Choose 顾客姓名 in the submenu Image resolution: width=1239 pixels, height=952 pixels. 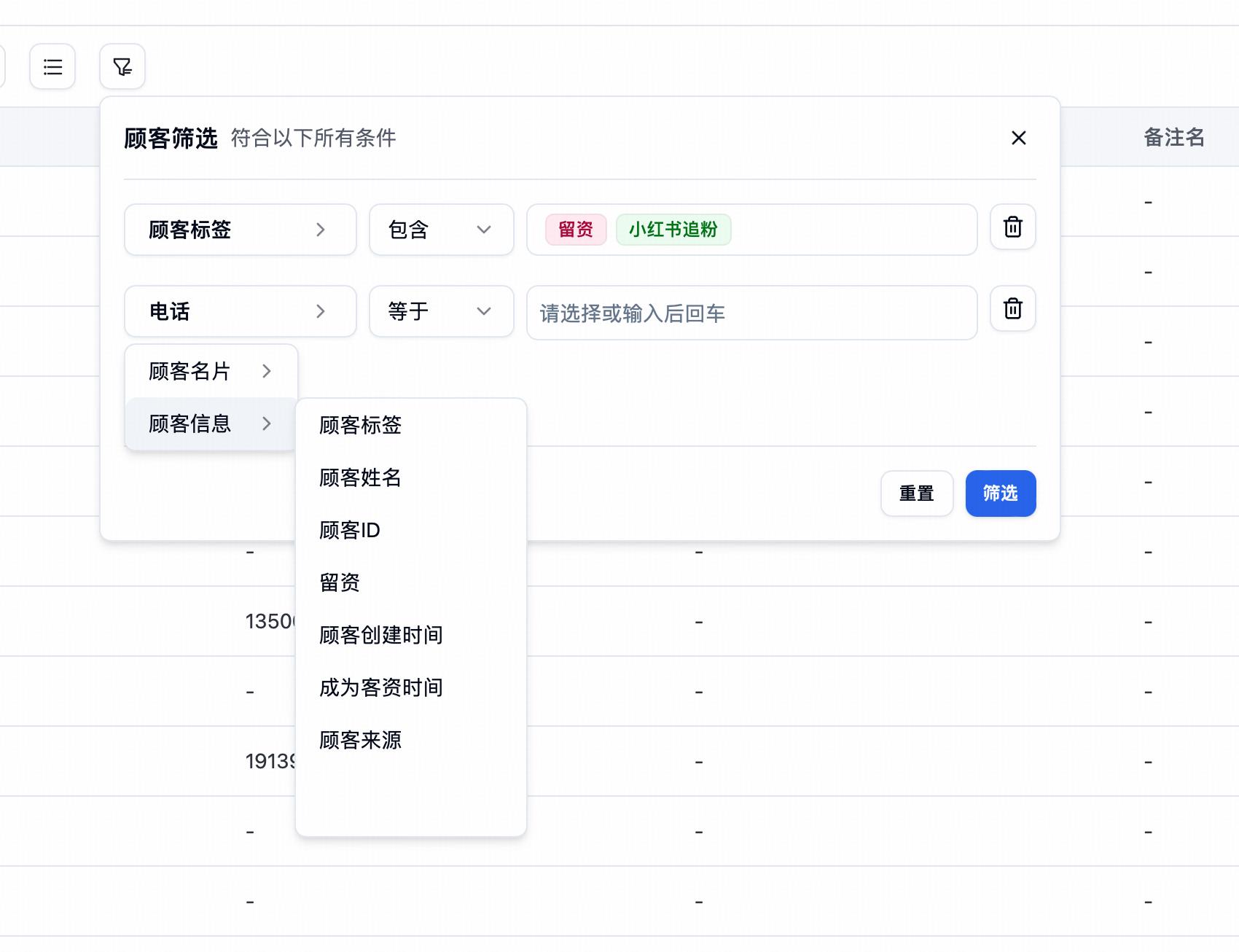tap(361, 477)
